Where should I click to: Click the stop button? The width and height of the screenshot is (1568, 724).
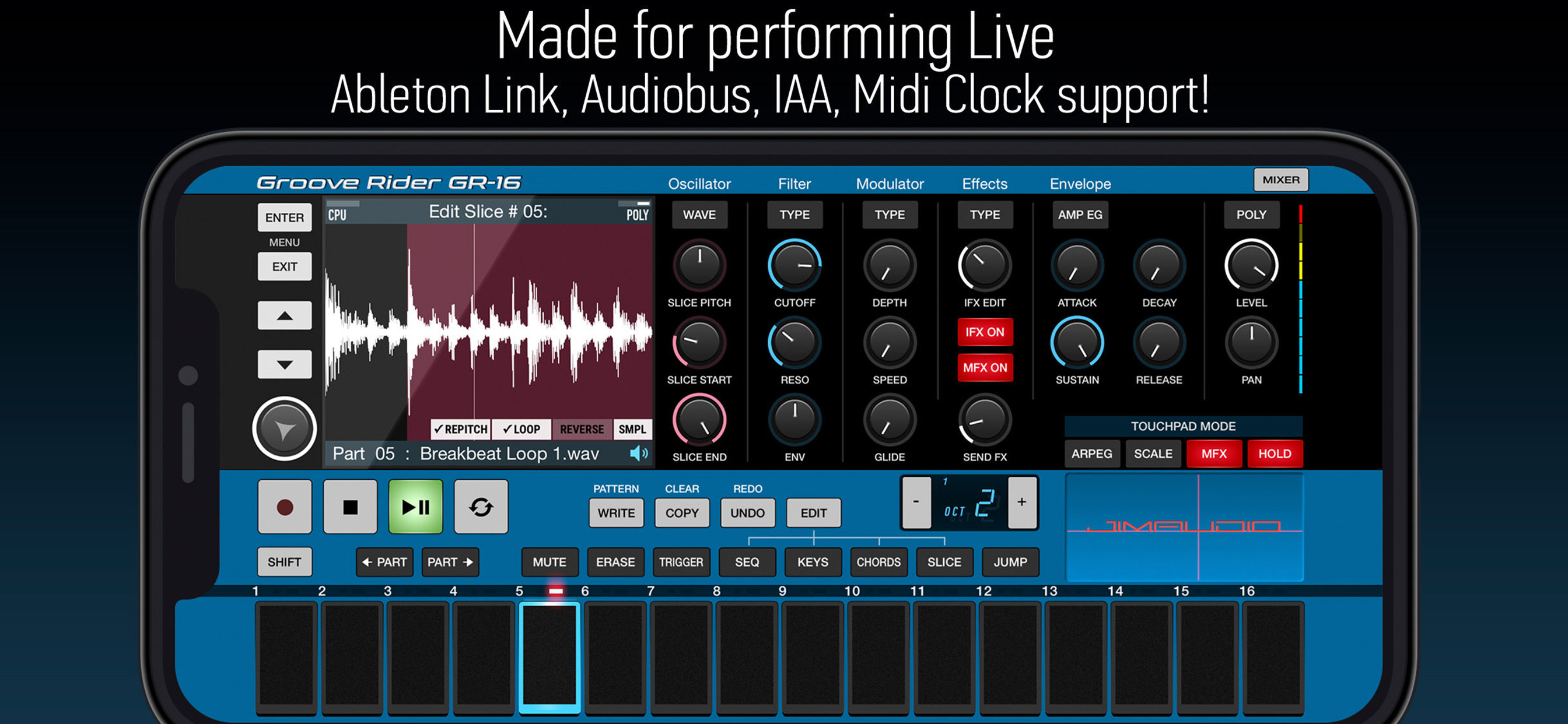coord(350,507)
